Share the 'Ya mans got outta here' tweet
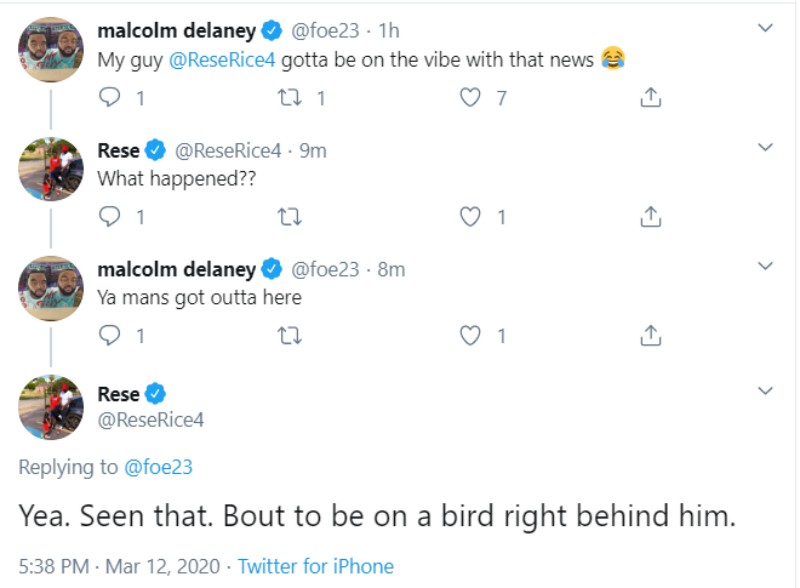Viewport: 800px width, 588px height. 650,336
